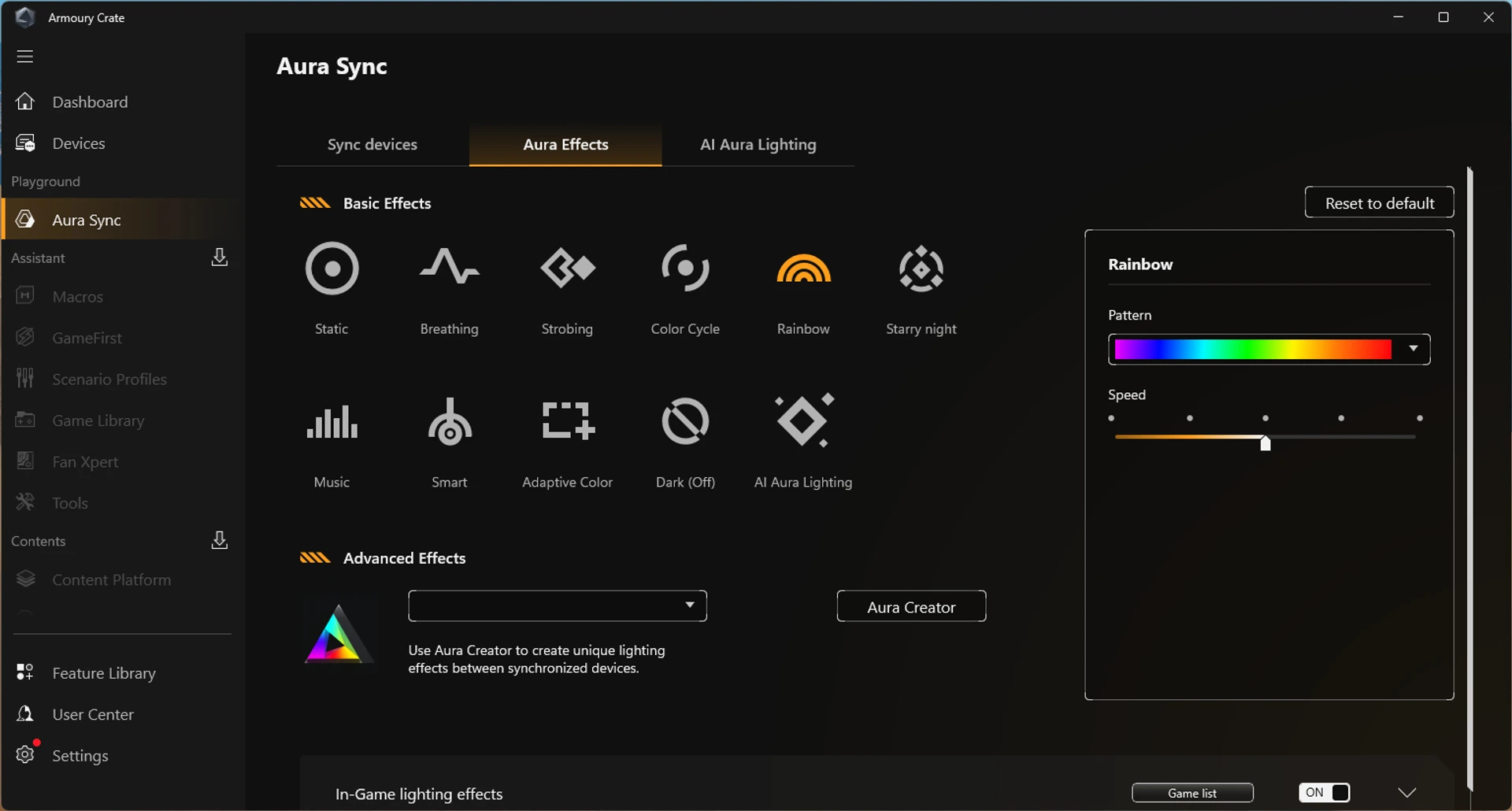The width and height of the screenshot is (1512, 811).
Task: Pick the Smart effect icon
Action: 450,421
